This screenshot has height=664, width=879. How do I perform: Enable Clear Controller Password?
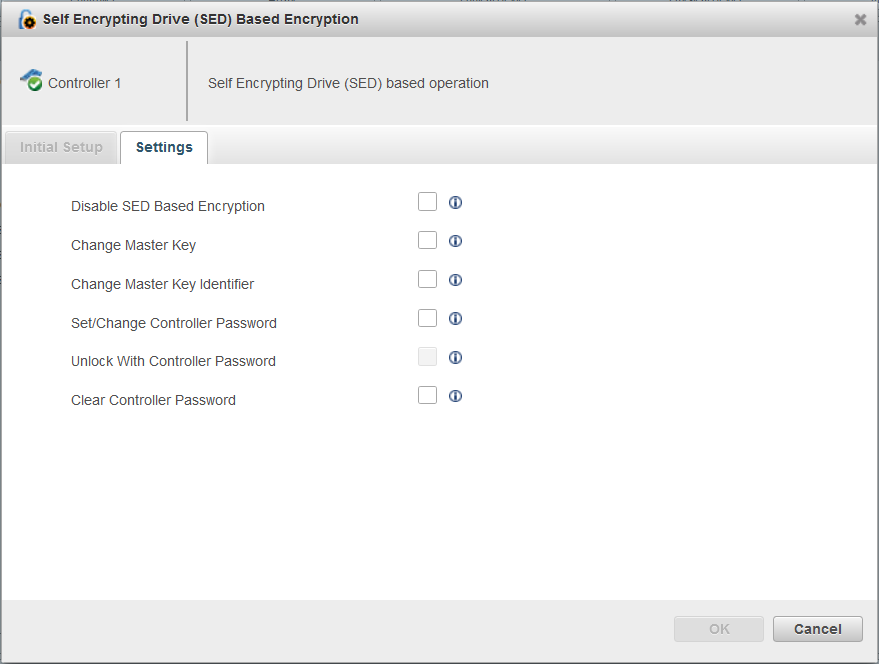[427, 394]
